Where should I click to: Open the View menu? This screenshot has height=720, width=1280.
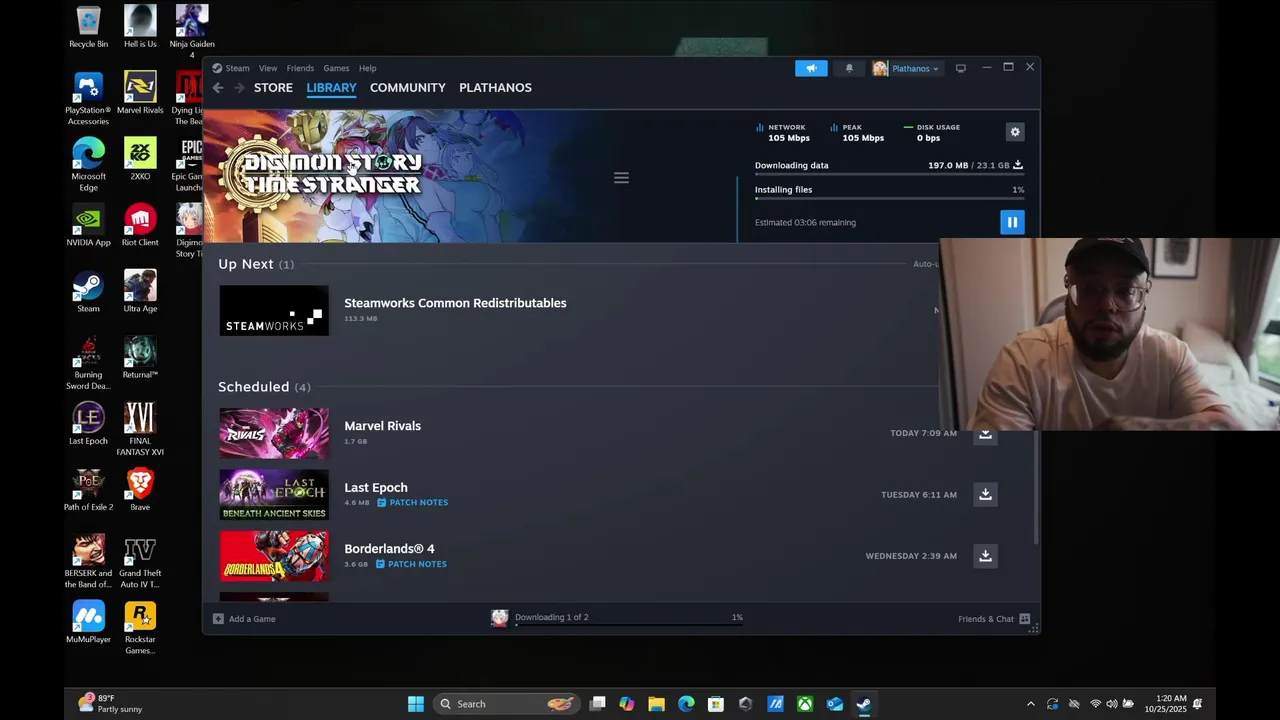click(x=268, y=68)
